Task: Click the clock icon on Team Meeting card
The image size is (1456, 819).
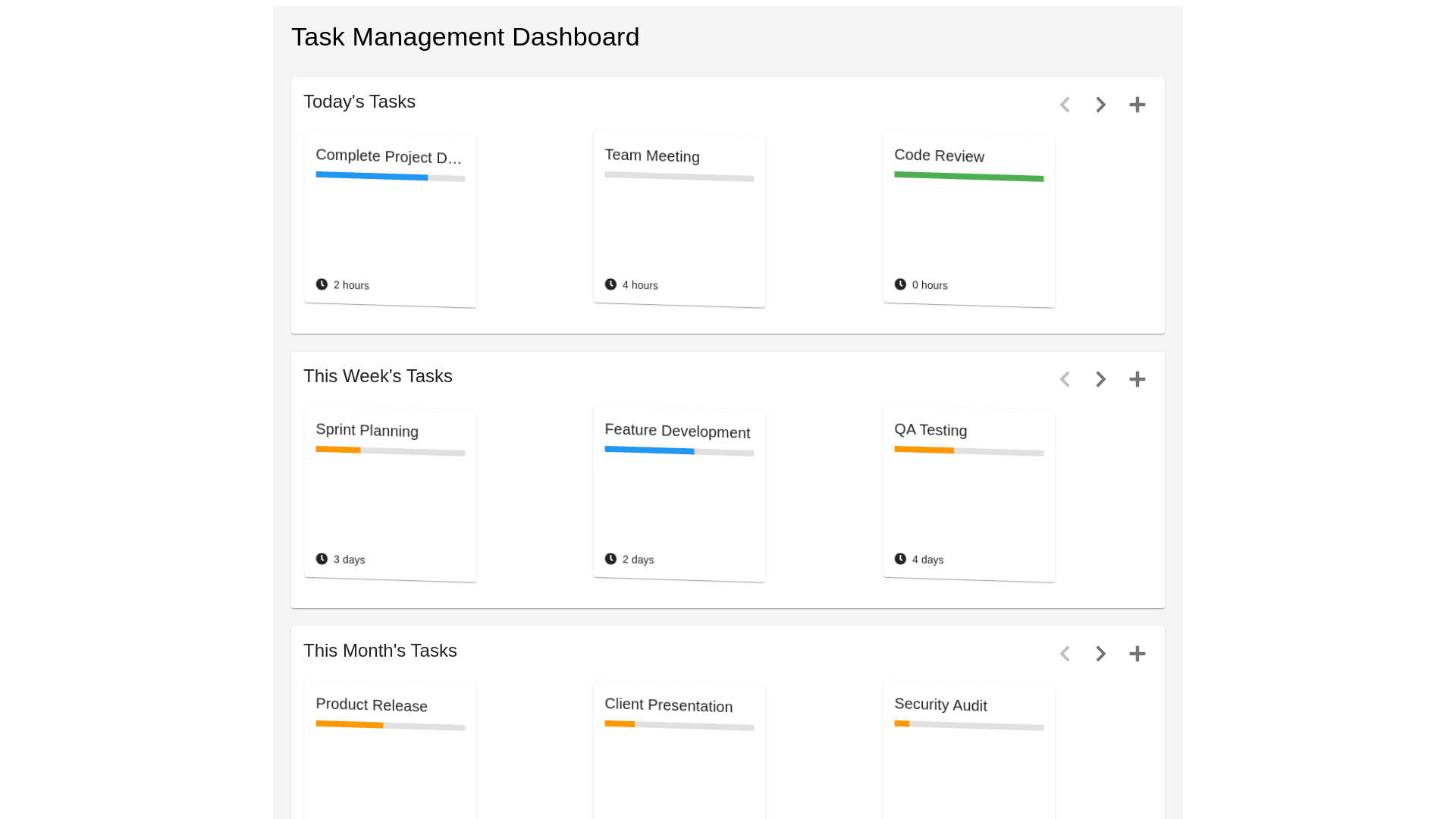Action: 610,284
